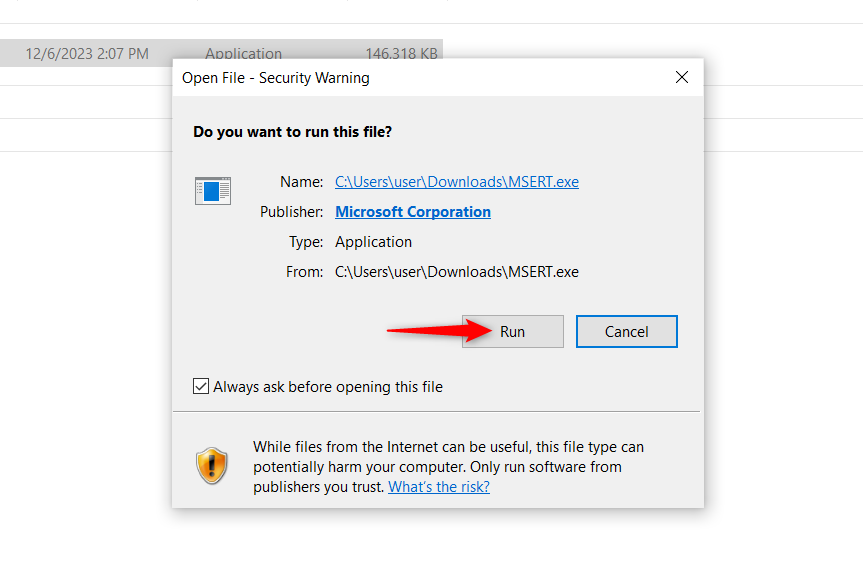Viewport: 863px width, 563px height.
Task: Uncheck Always ask before opening this file
Action: (201, 387)
